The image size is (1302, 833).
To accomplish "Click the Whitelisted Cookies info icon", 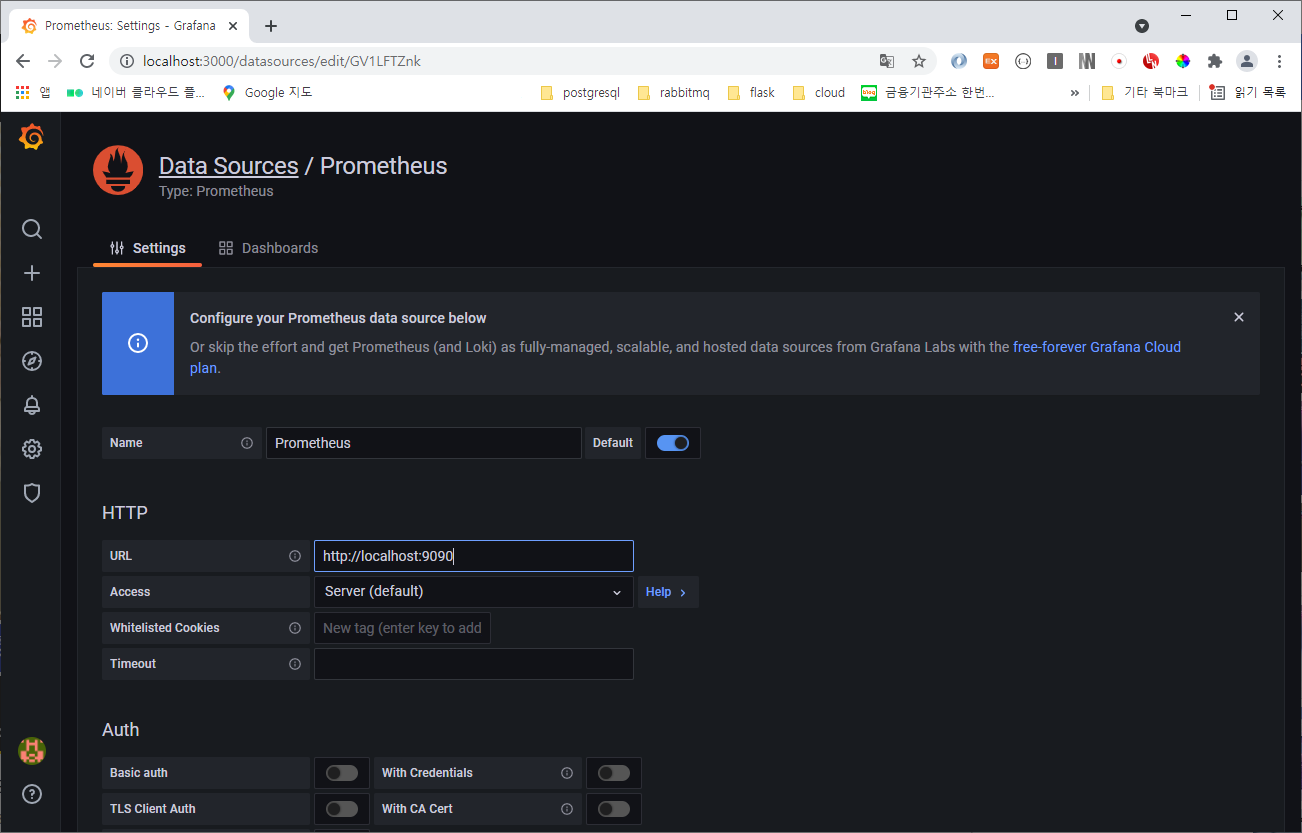I will coord(295,628).
